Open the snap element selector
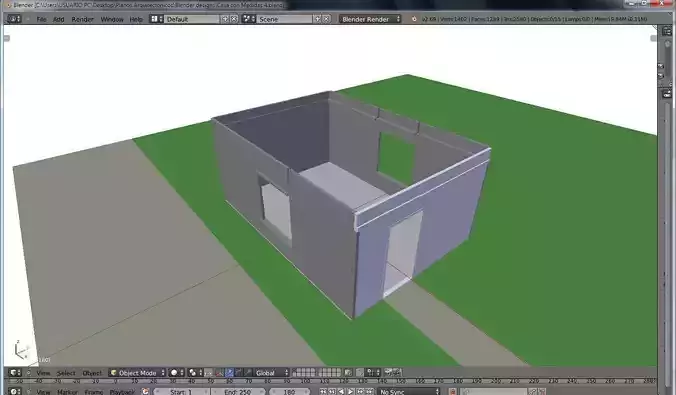Viewport: 676px width, 395px height. [x=373, y=373]
